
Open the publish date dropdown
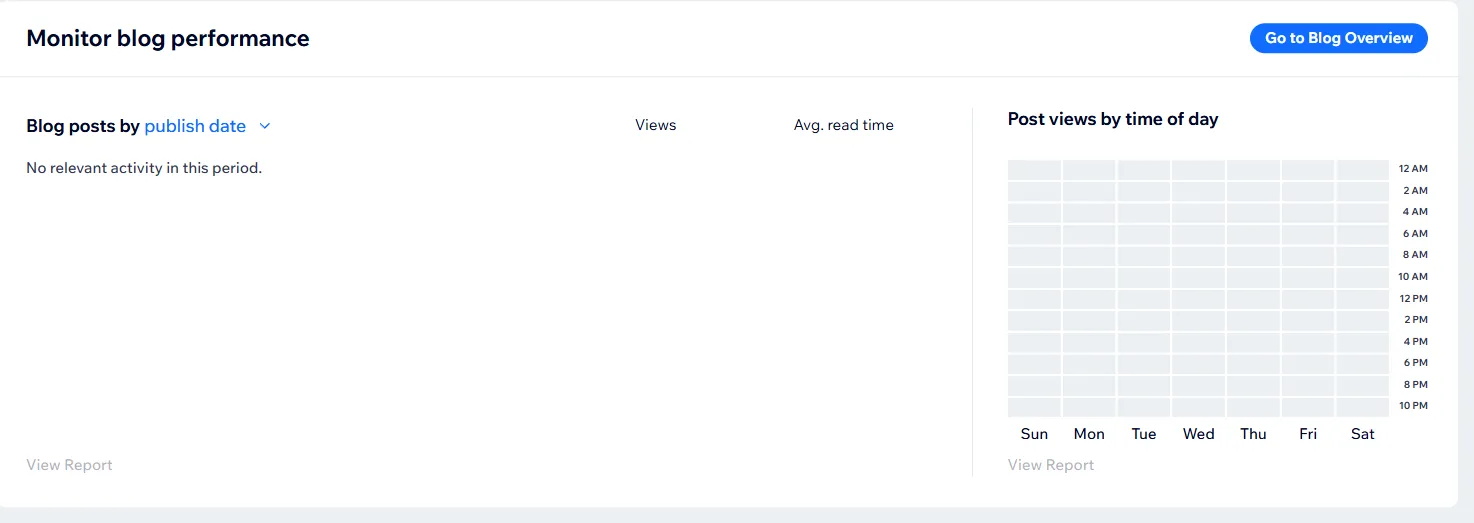coord(195,126)
